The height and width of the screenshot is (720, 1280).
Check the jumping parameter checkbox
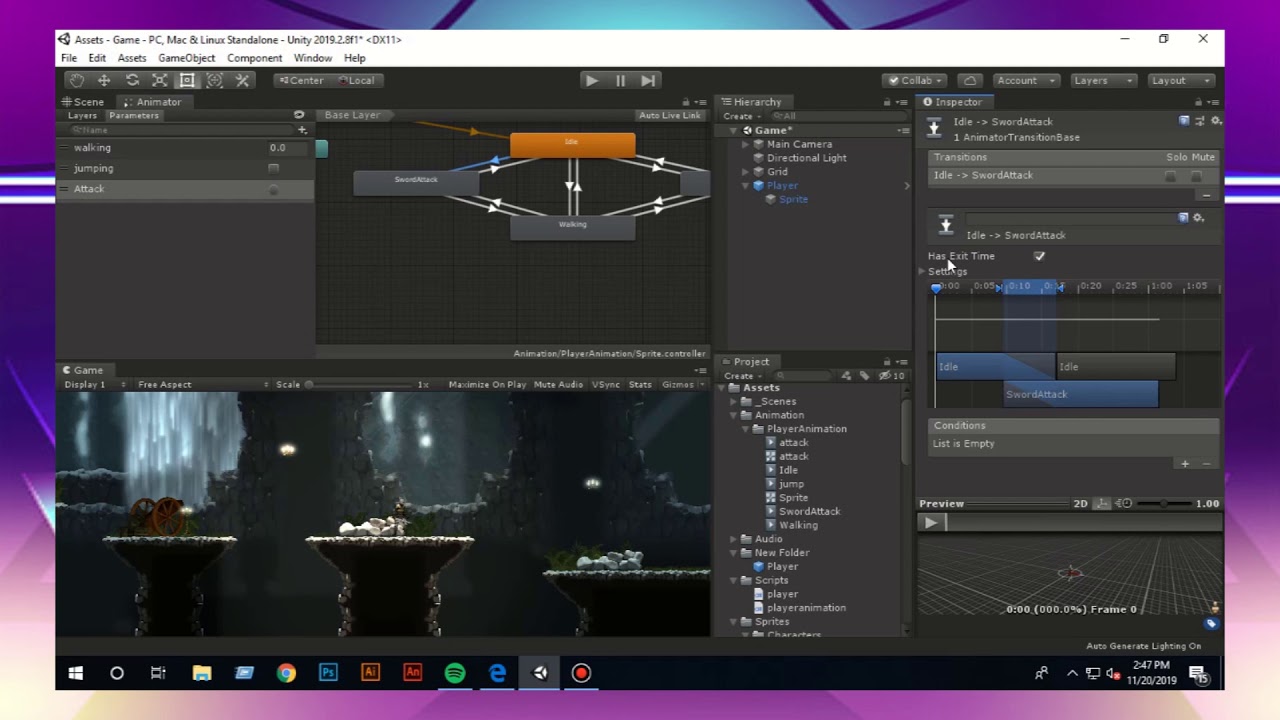tap(273, 168)
